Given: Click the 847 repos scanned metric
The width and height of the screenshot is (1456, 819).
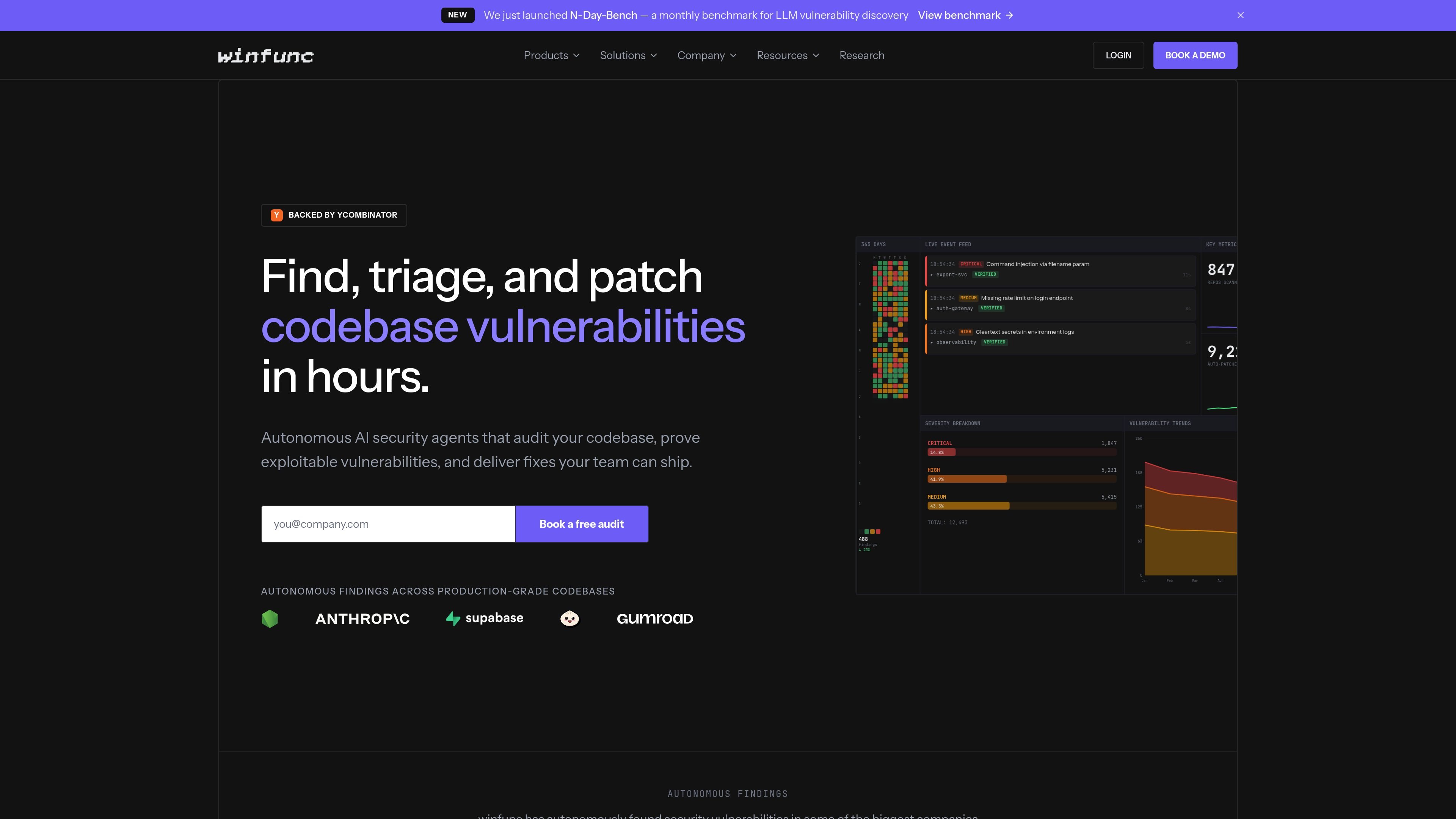Looking at the screenshot, I should pyautogui.click(x=1221, y=273).
